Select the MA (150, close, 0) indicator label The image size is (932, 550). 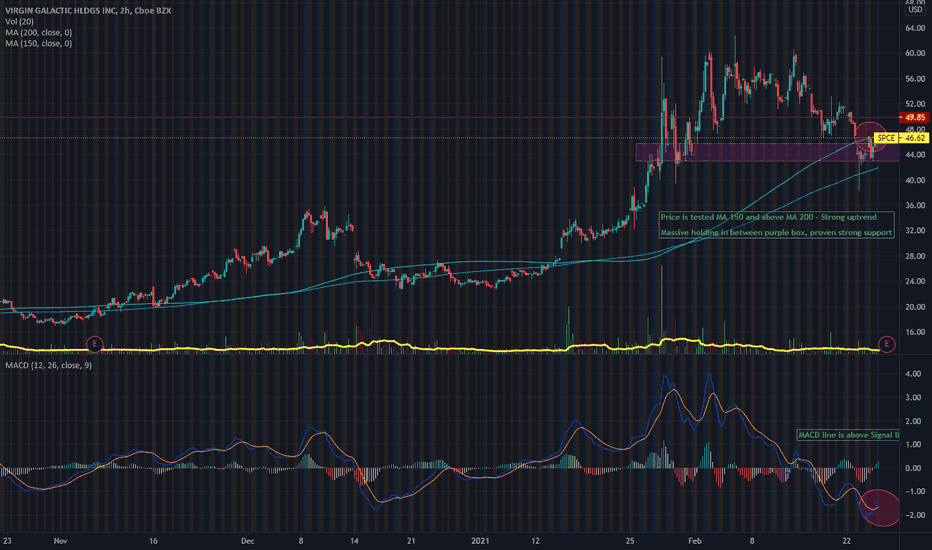coord(39,43)
